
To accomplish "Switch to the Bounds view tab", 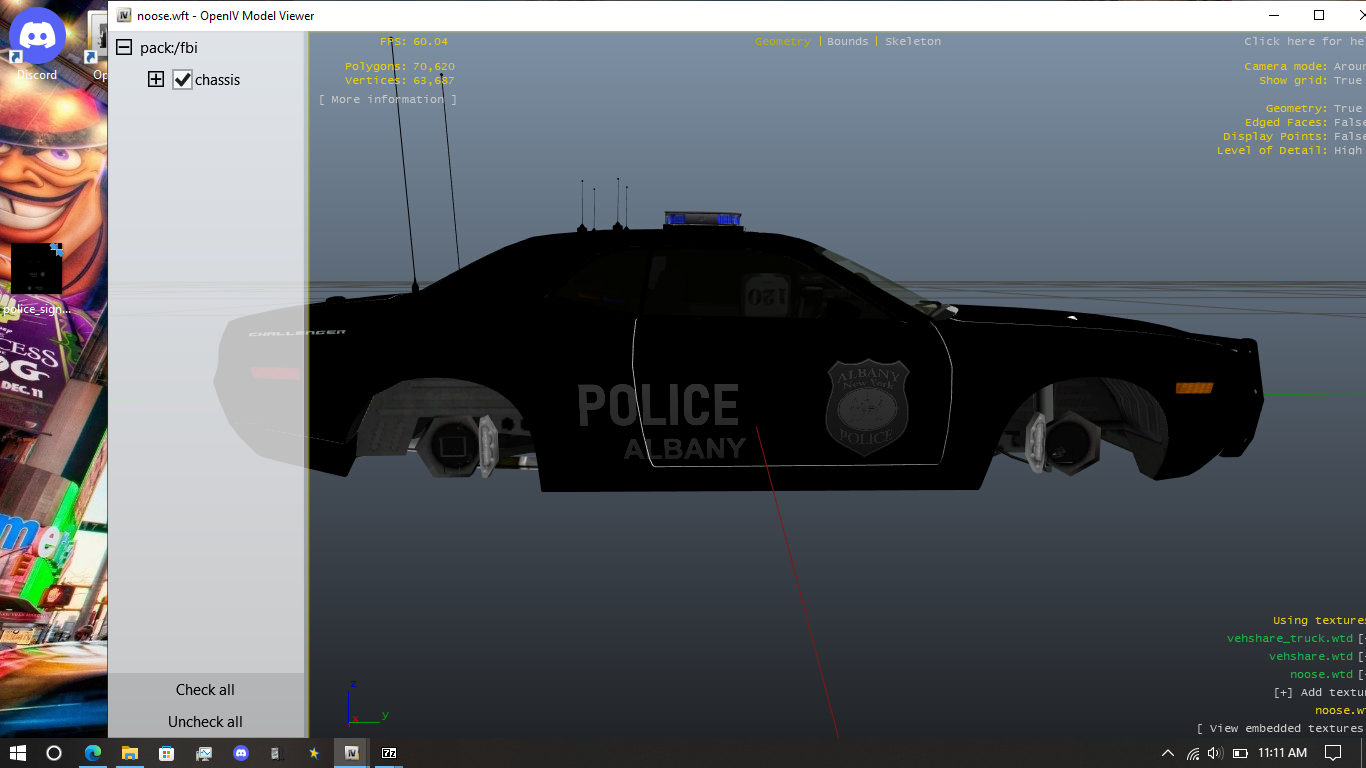I will (848, 42).
